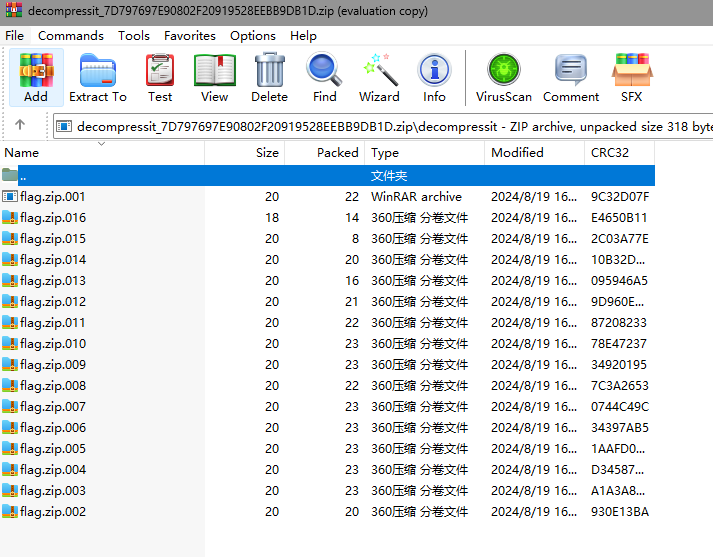Select file flag.zip.007

pyautogui.click(x=53, y=406)
